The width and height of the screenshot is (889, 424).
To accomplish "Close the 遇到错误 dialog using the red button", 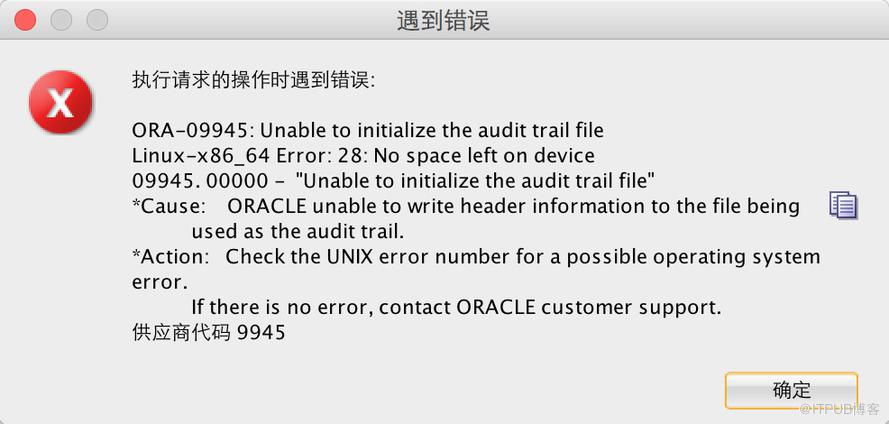I will tap(25, 20).
